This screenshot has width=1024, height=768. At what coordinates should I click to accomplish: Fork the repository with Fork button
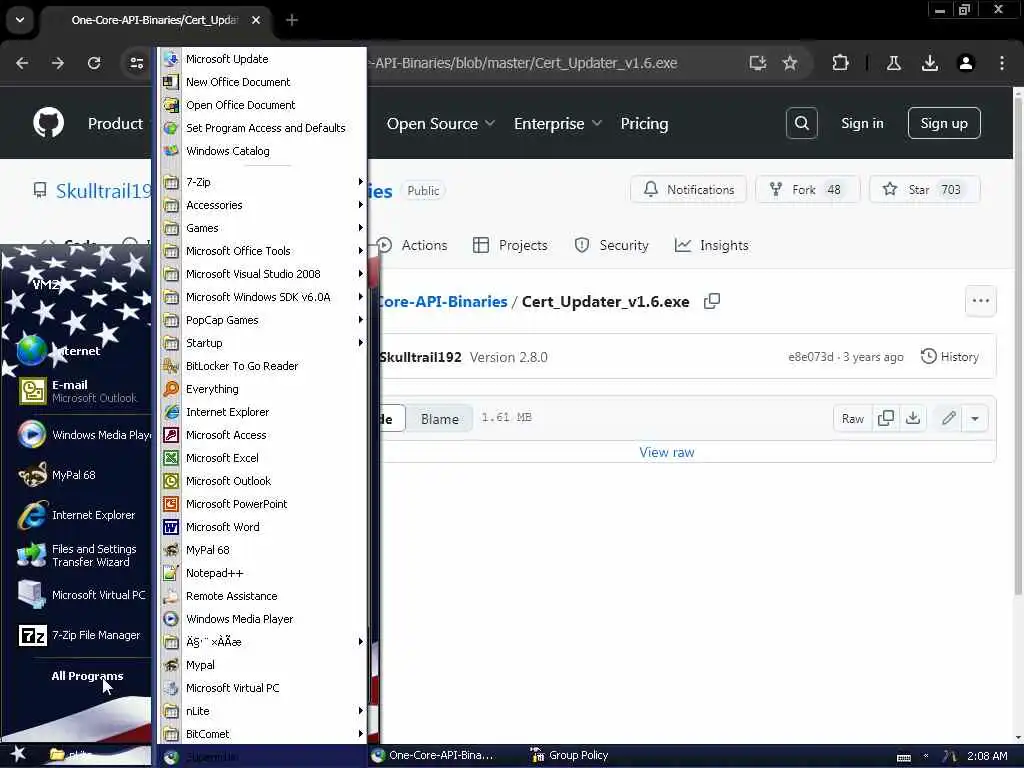807,189
